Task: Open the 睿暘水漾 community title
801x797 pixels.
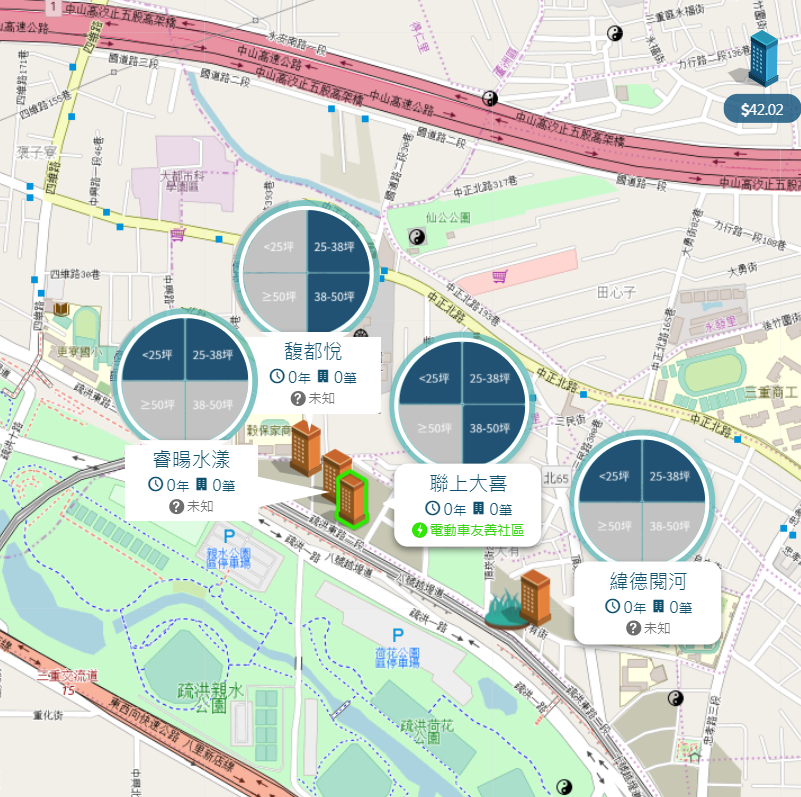Action: 191,459
